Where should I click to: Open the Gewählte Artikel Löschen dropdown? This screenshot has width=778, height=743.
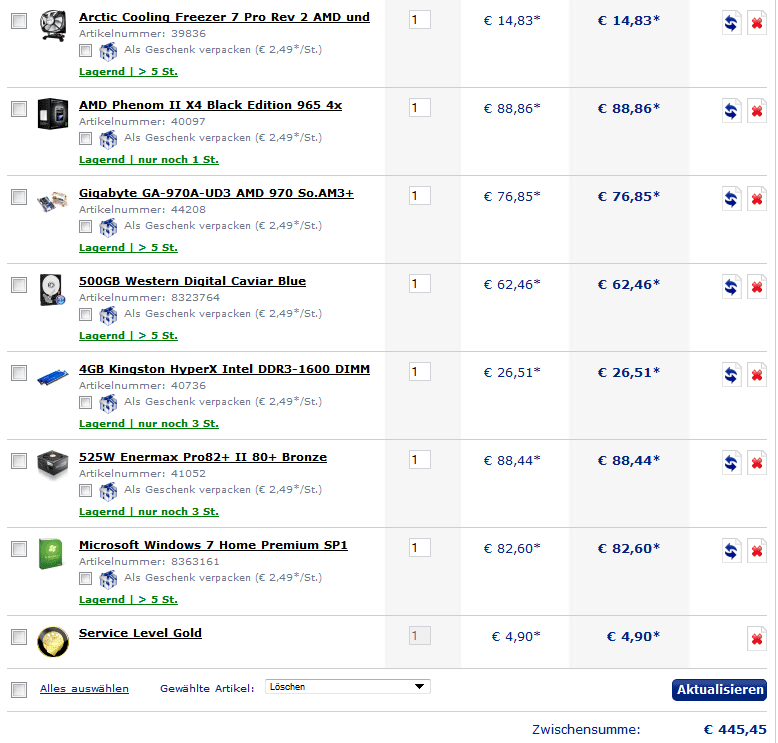tap(347, 687)
